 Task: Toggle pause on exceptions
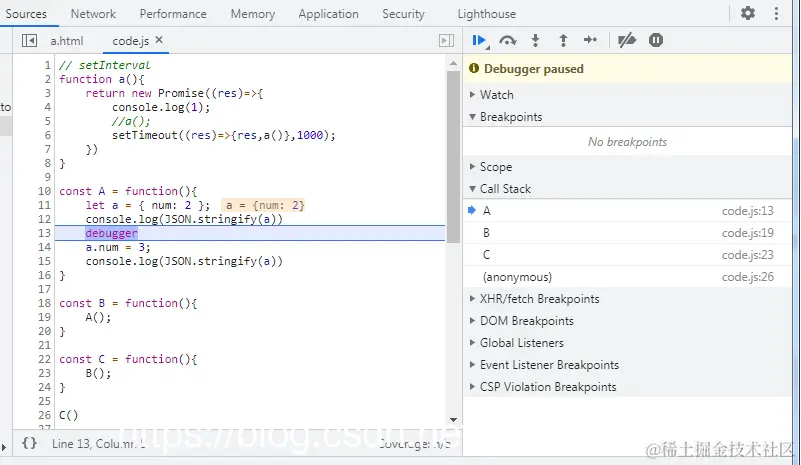pyautogui.click(x=656, y=40)
